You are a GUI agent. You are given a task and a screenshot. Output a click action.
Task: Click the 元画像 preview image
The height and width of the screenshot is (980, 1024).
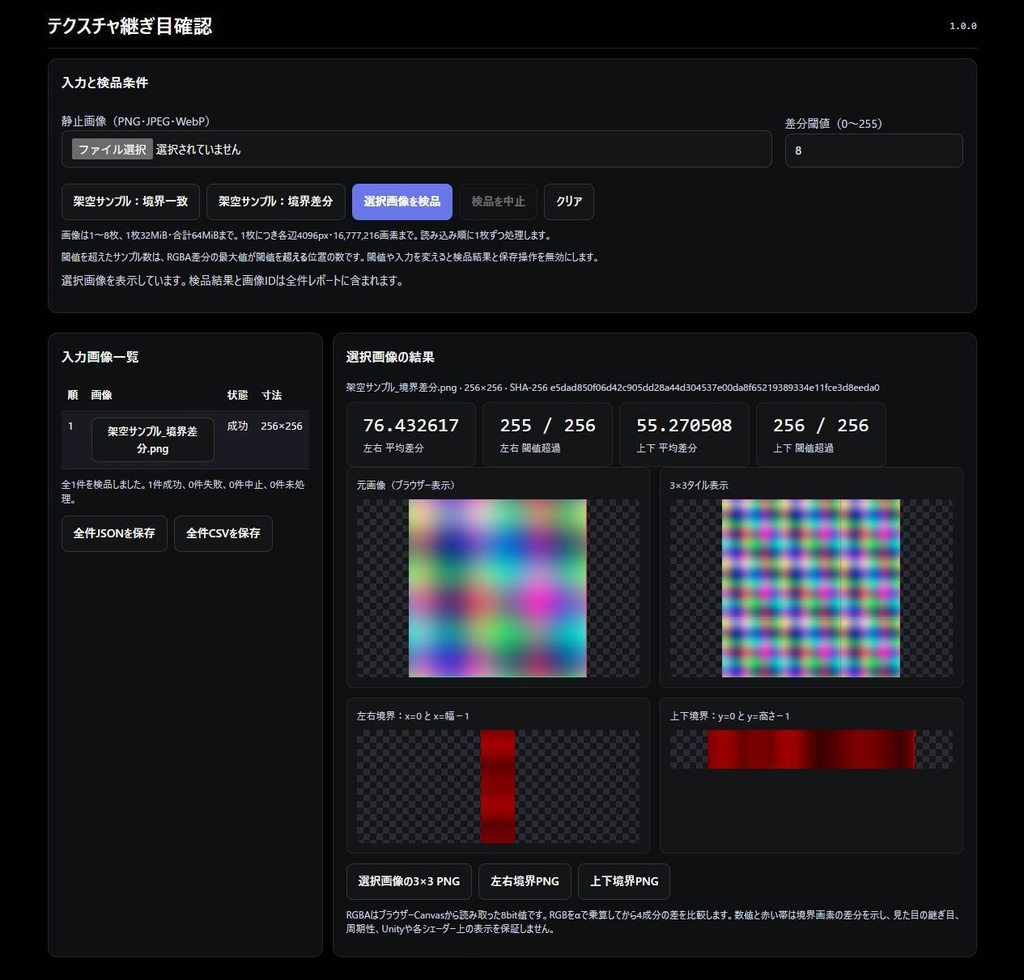(498, 588)
